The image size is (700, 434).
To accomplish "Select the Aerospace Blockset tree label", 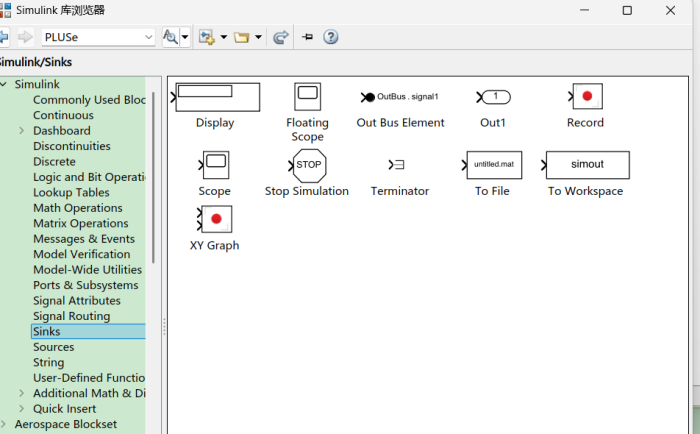I will coord(66,424).
